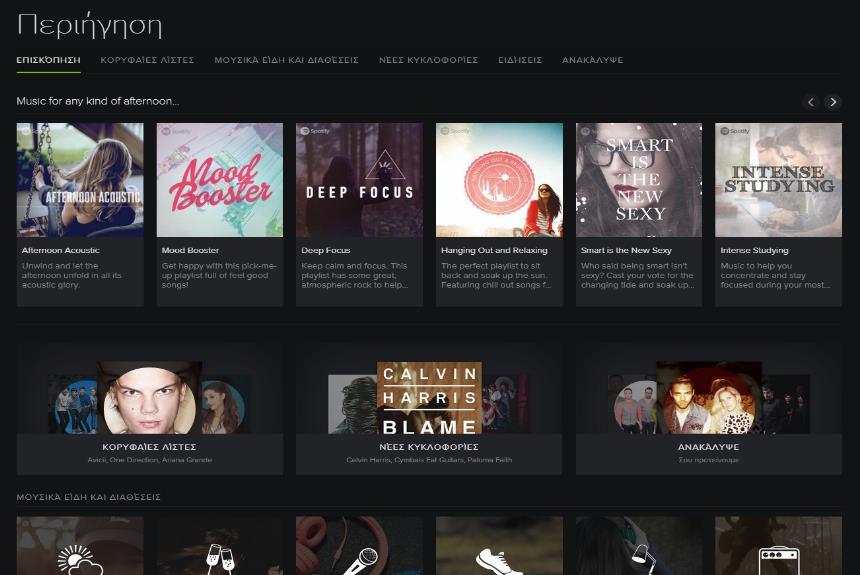The height and width of the screenshot is (575, 860).
Task: Open the Deep Focus playlist cover
Action: tap(359, 180)
